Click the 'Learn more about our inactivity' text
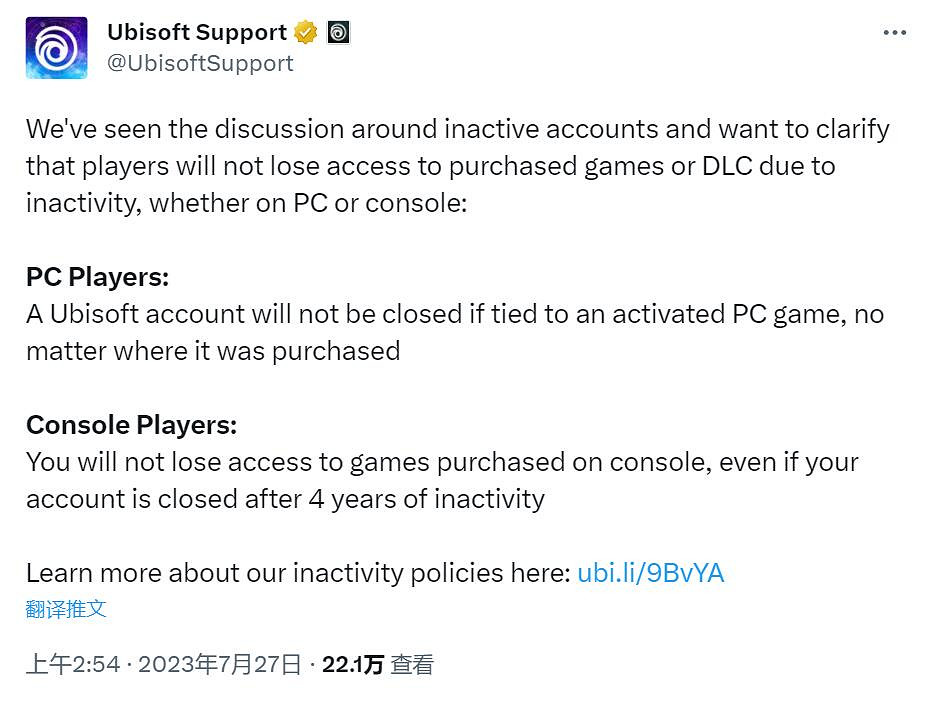 (298, 573)
